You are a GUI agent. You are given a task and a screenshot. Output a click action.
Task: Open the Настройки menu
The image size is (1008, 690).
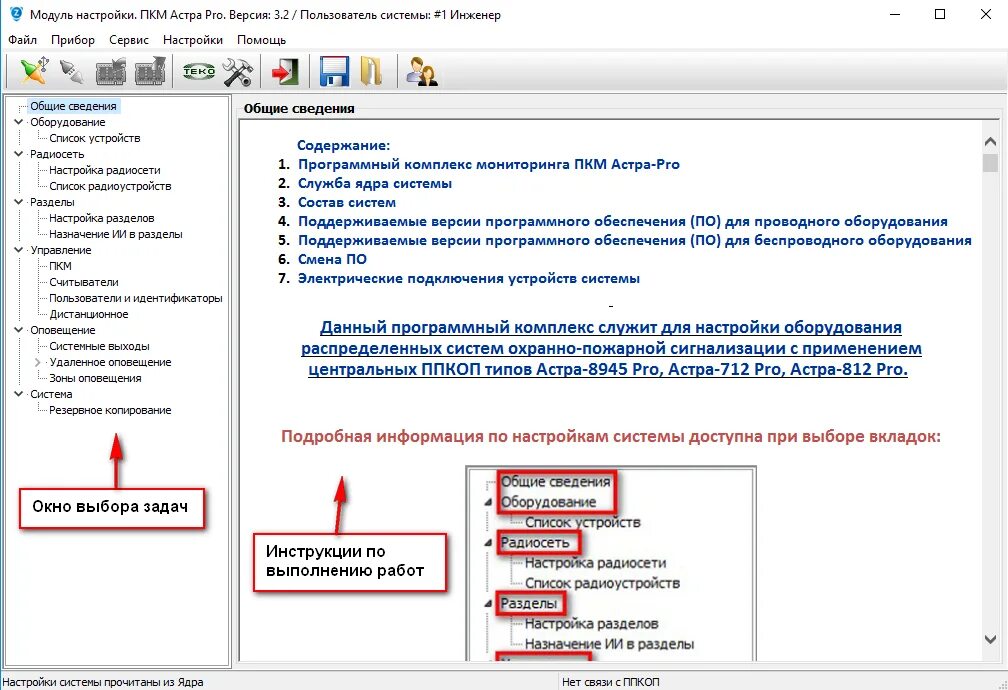(193, 40)
